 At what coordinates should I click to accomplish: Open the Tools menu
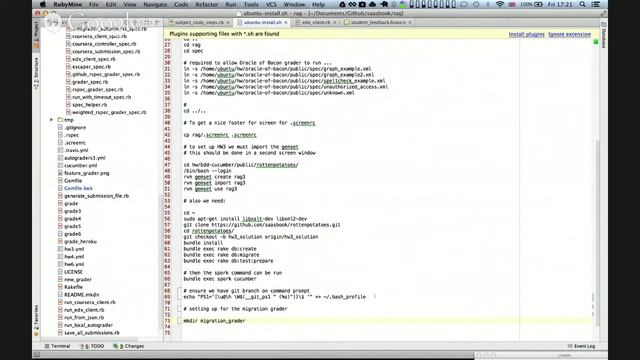click(x=251, y=4)
